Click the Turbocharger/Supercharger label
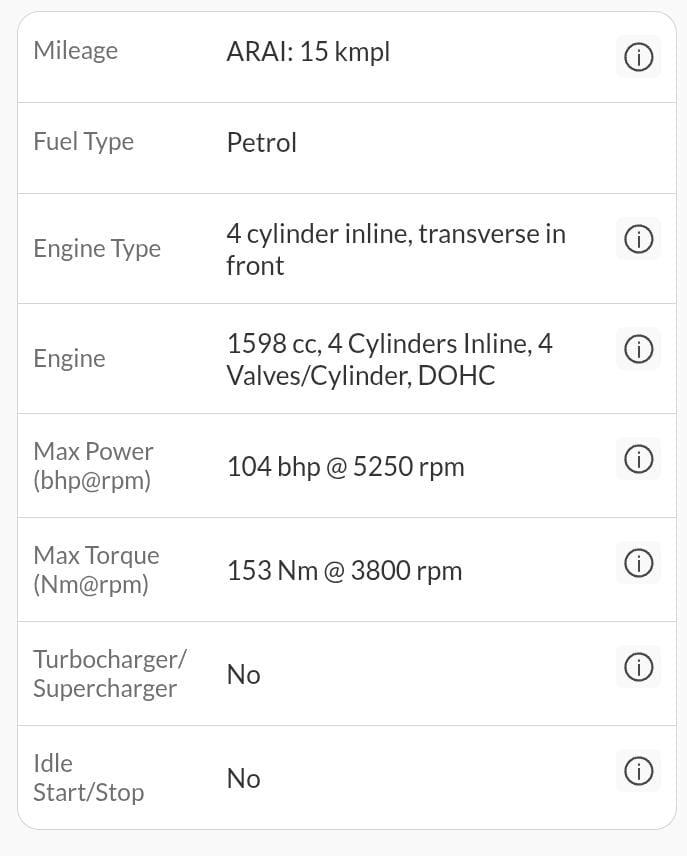The image size is (687, 856). (x=109, y=674)
